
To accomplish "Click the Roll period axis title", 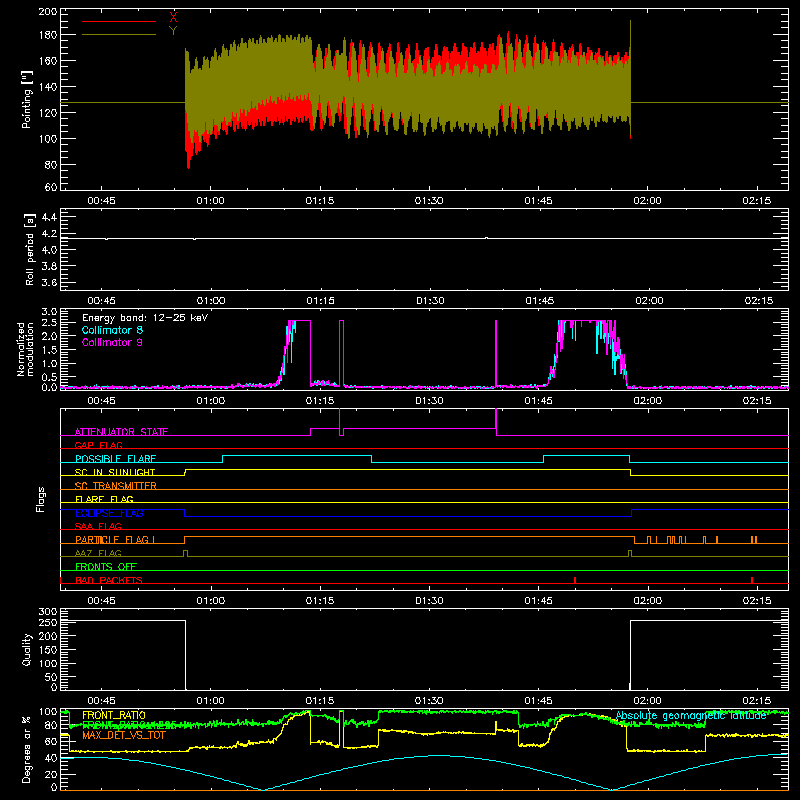I will coord(29,250).
